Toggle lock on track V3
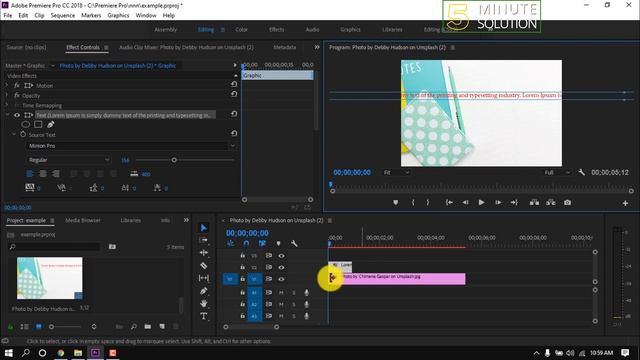The width and height of the screenshot is (640, 360). pyautogui.click(x=242, y=256)
